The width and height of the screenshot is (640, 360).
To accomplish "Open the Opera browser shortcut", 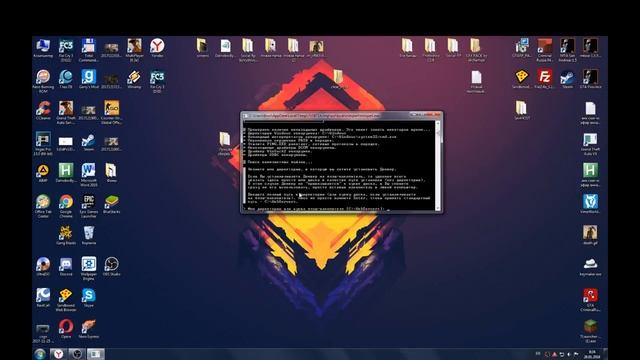I will [66, 329].
